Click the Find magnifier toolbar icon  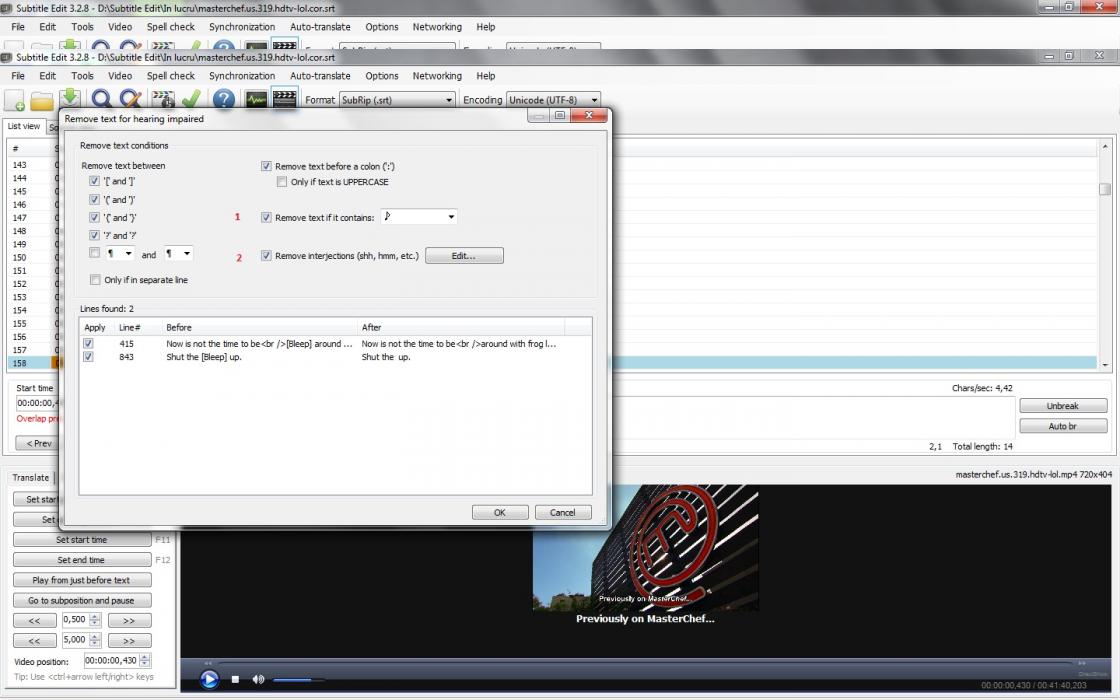point(101,100)
